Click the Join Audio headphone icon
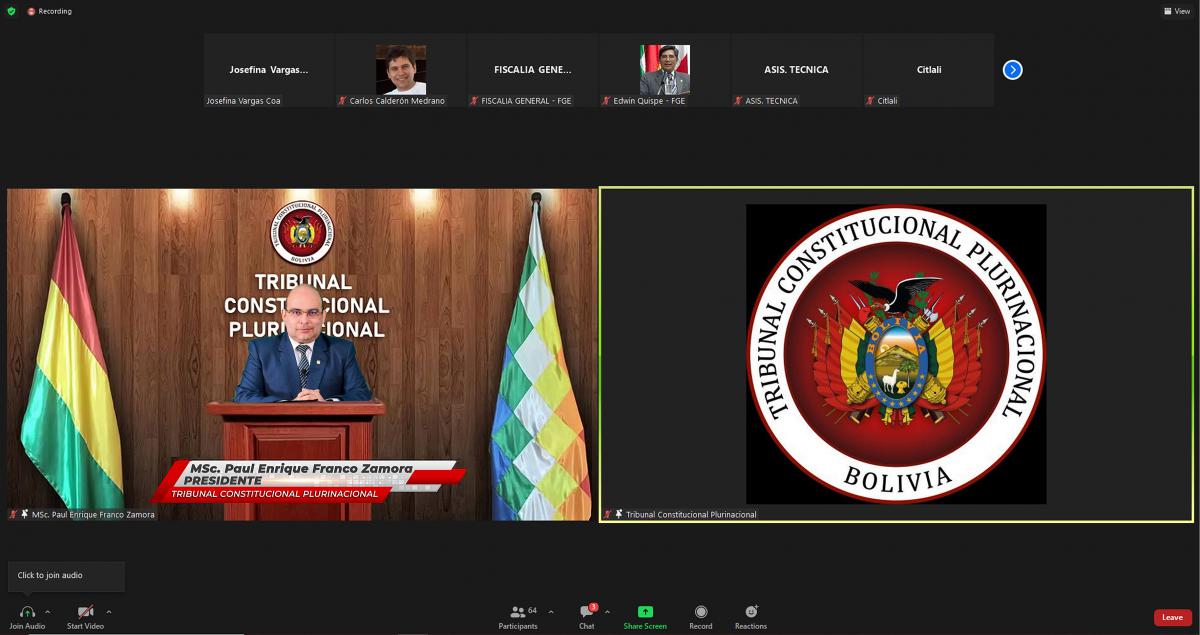This screenshot has width=1200, height=635. click(x=27, y=612)
